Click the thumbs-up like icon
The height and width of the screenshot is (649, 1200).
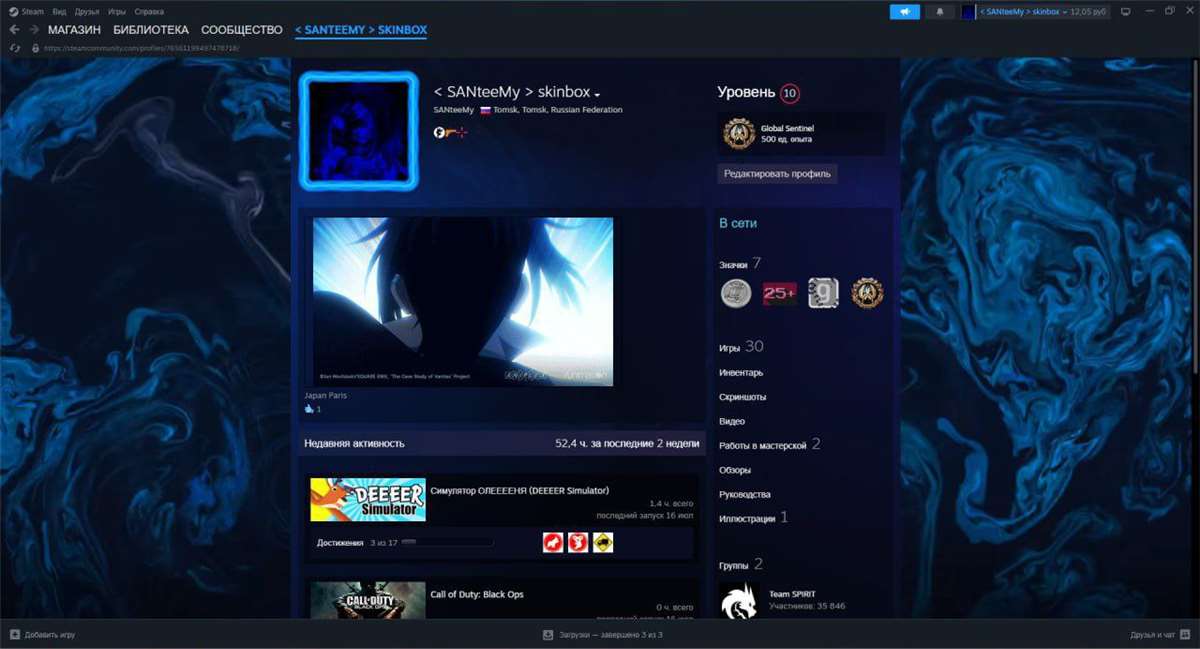click(x=309, y=409)
